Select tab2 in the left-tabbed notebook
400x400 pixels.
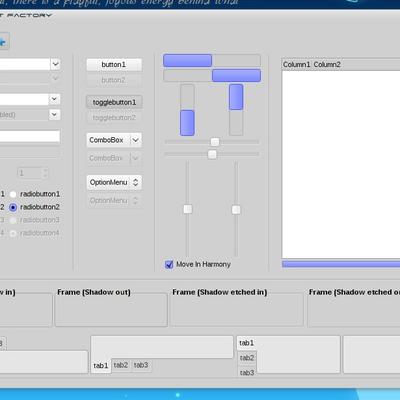[247, 358]
